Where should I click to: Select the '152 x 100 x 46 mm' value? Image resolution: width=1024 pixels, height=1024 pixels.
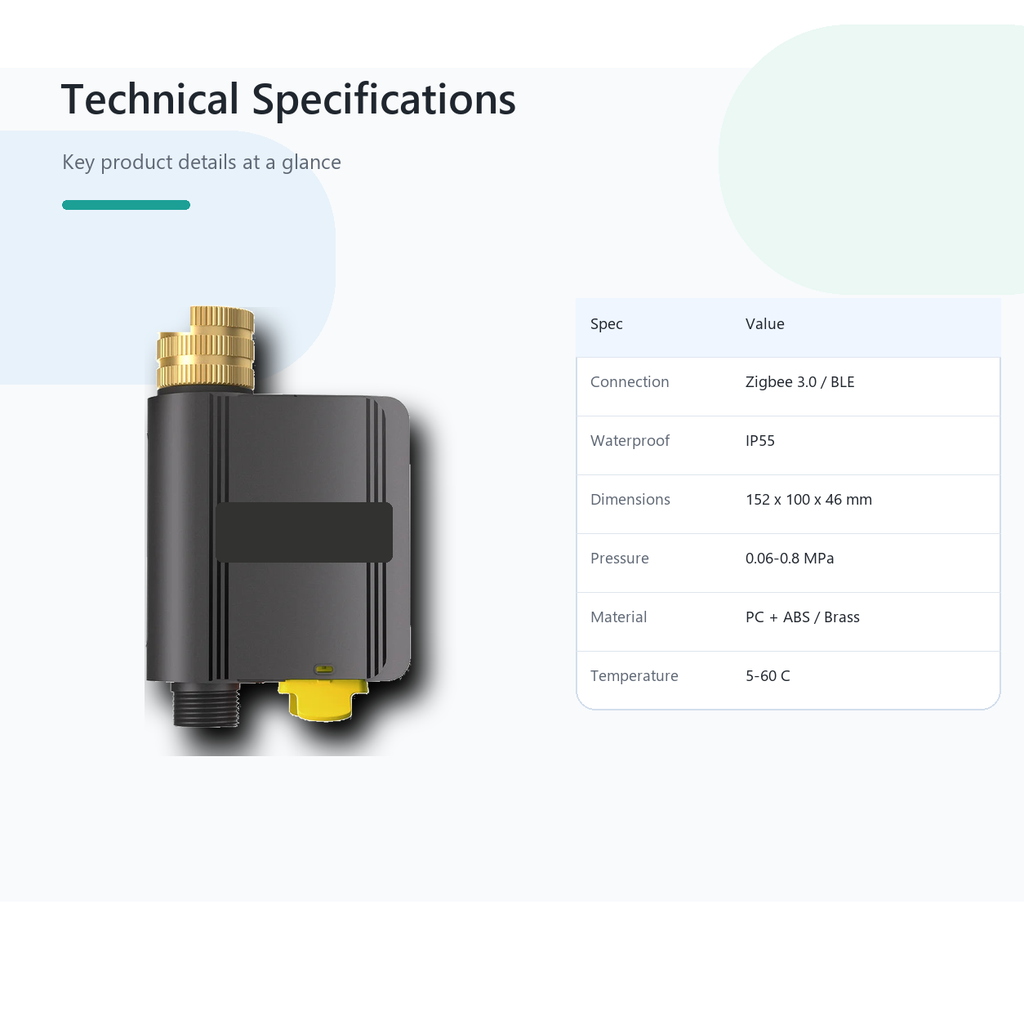[x=808, y=500]
